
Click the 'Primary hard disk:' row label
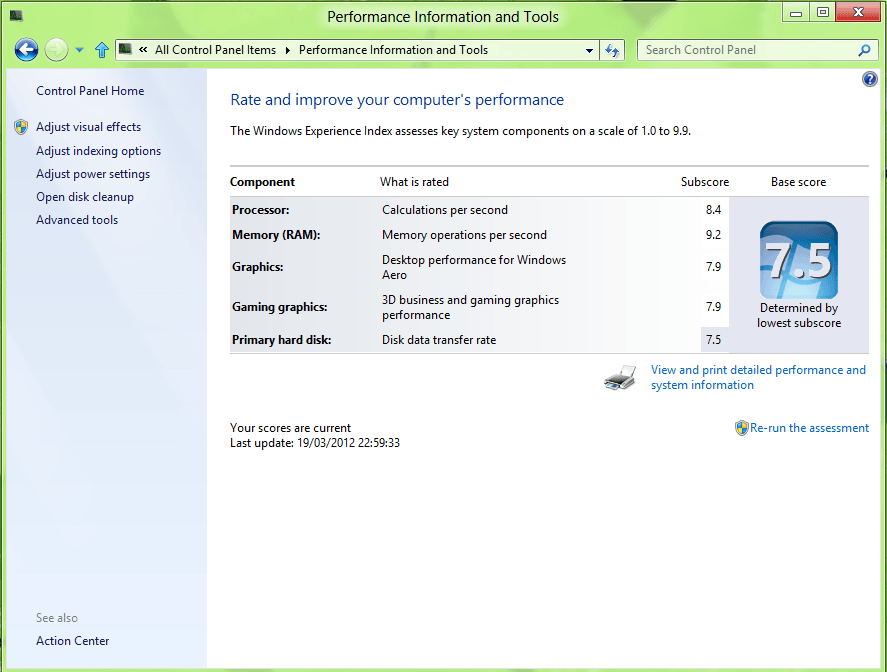coord(281,340)
